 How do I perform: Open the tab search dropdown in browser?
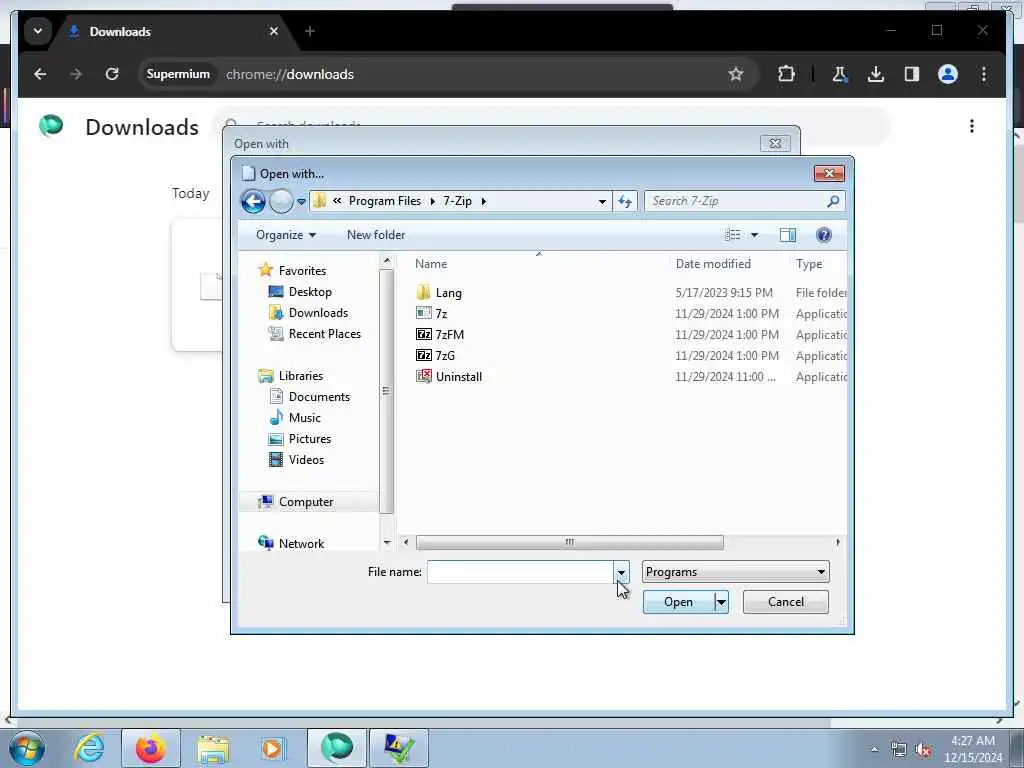coord(38,31)
